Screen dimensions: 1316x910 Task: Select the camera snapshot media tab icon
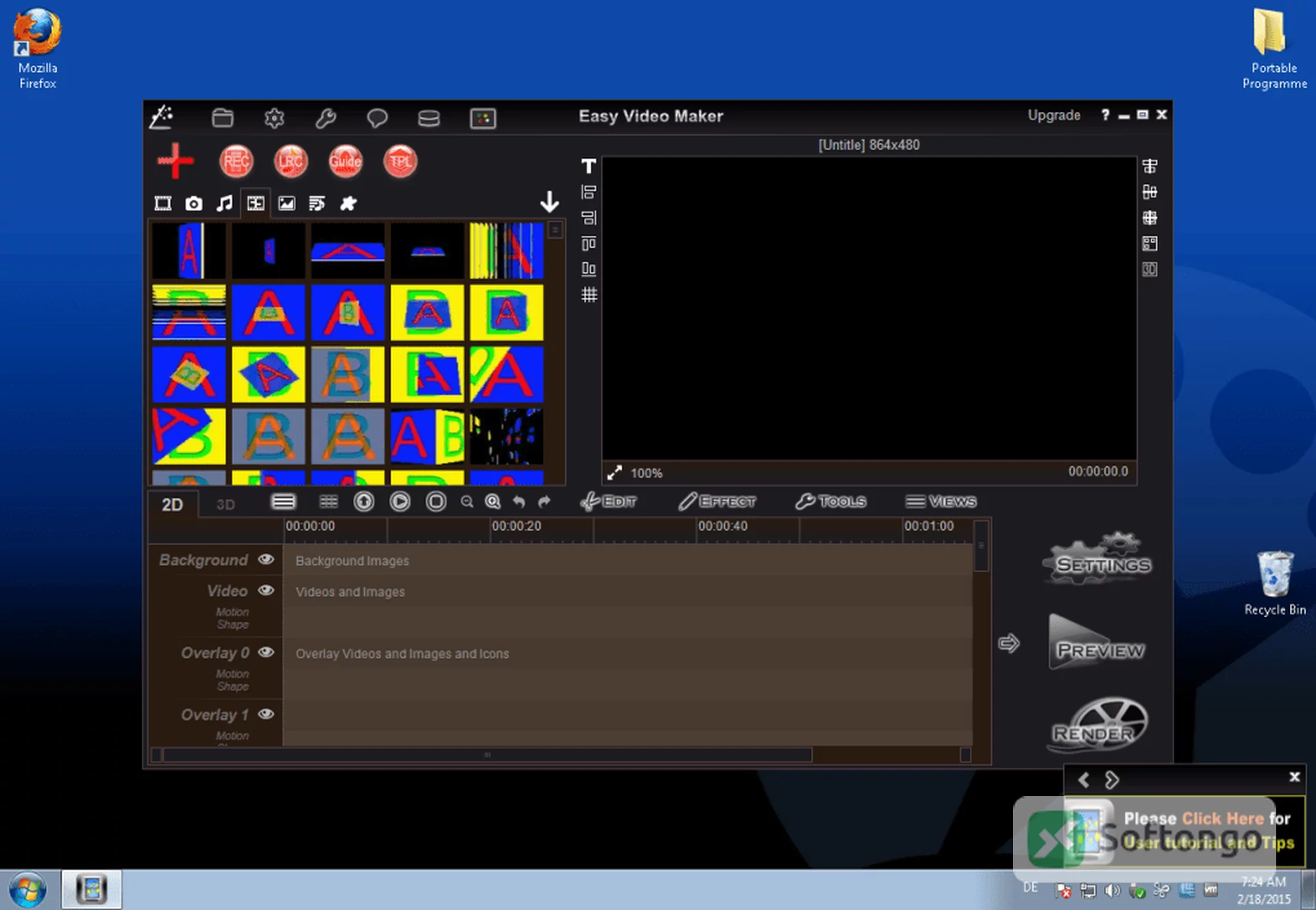pyautogui.click(x=194, y=203)
